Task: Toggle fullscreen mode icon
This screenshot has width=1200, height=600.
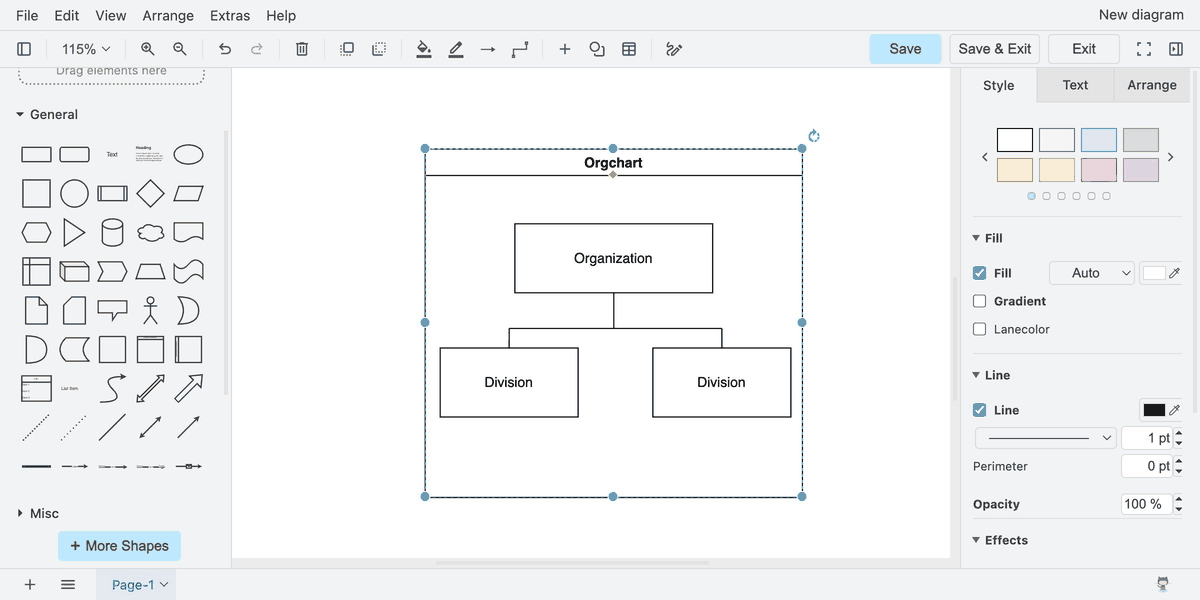Action: pos(1144,49)
